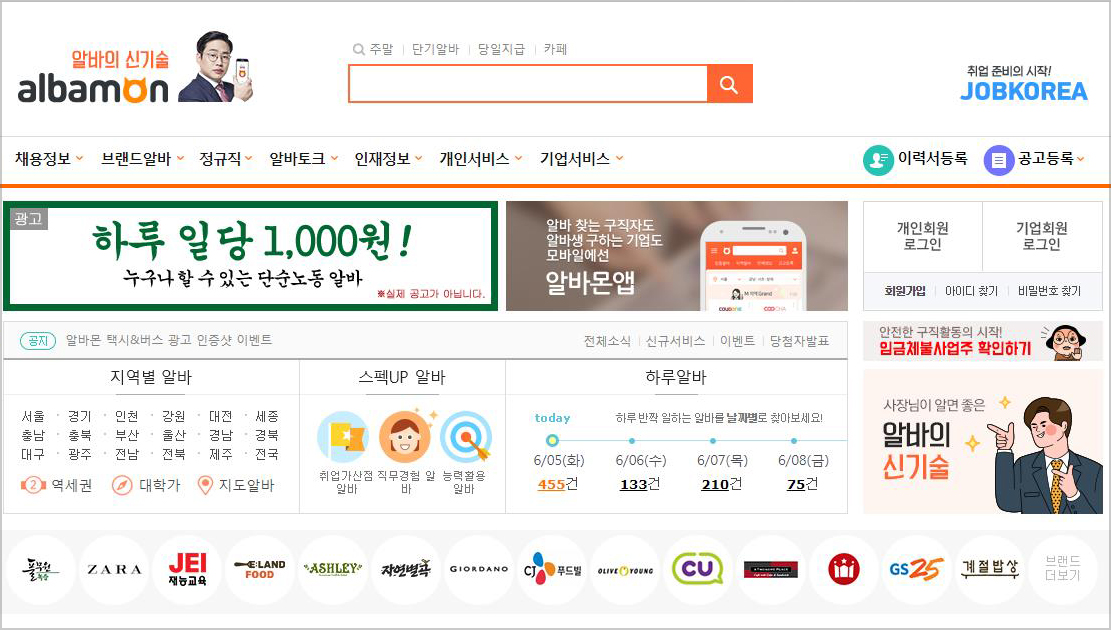
Task: Open the 신규서비스 news tab
Action: point(675,341)
